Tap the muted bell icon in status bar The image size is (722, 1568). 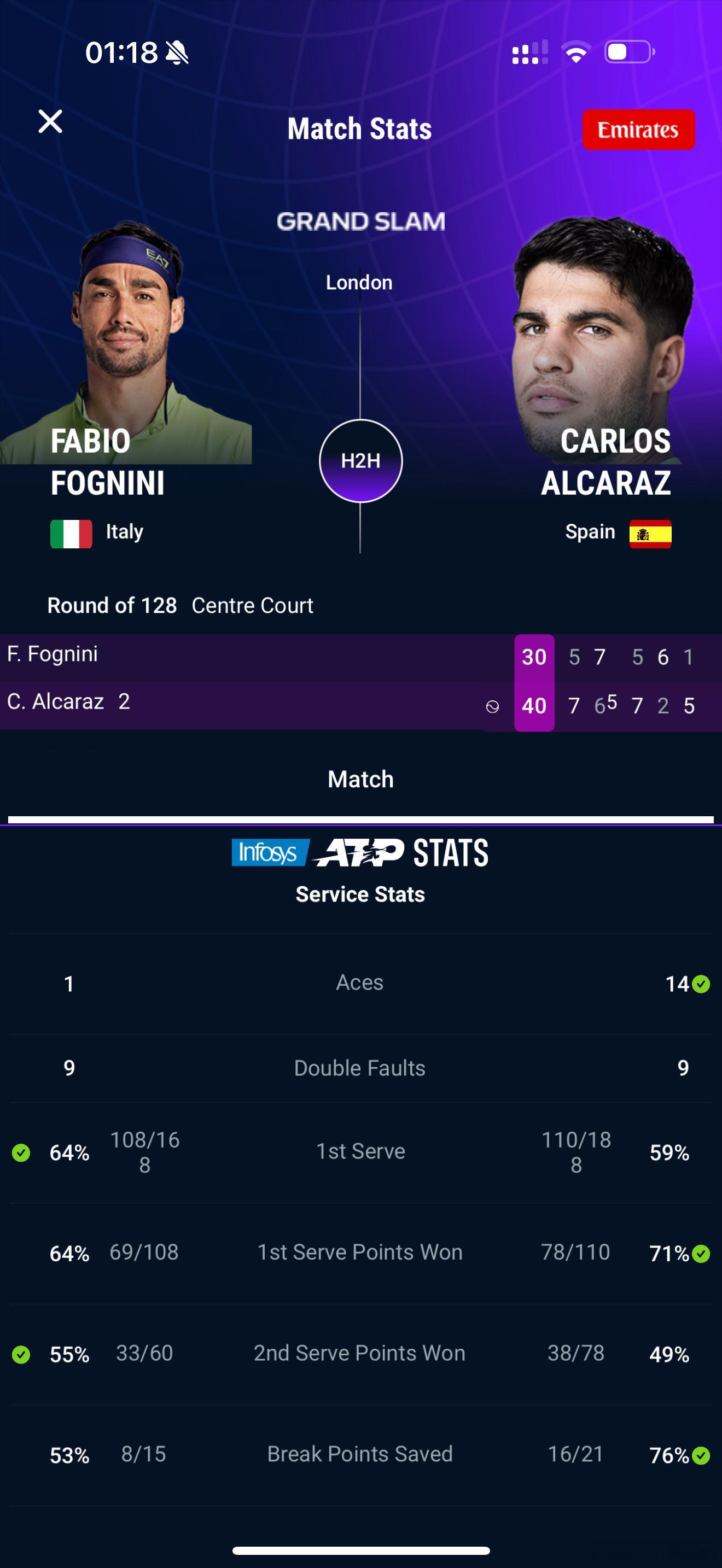tap(177, 53)
